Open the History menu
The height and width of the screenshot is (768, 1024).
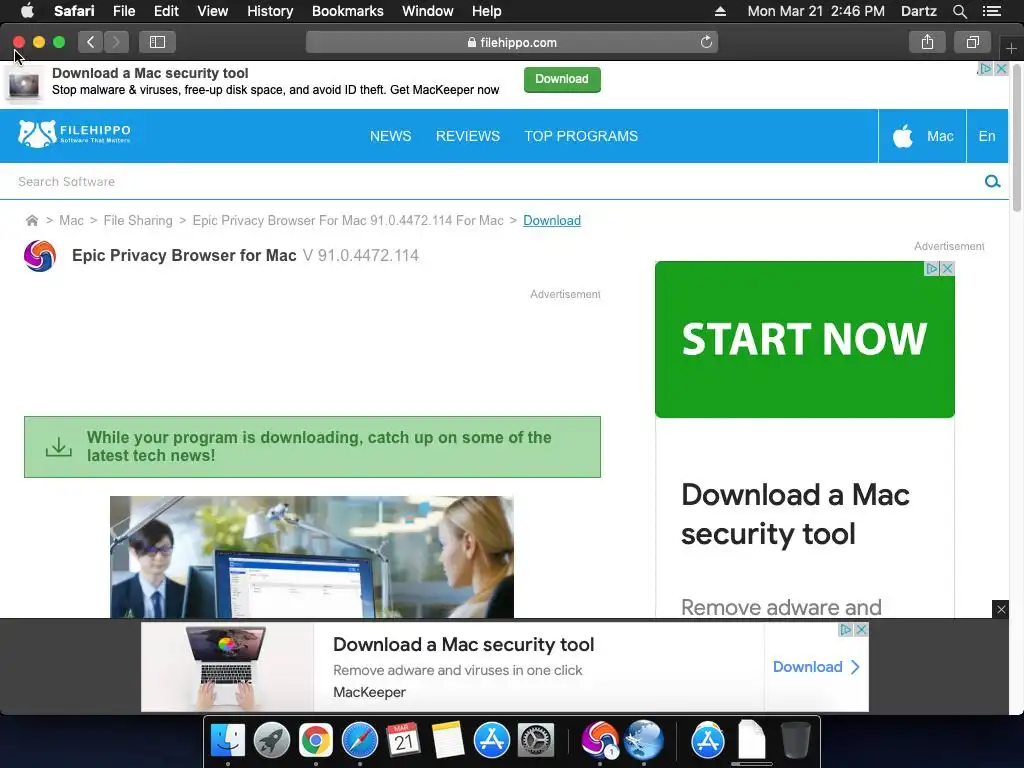click(x=270, y=11)
